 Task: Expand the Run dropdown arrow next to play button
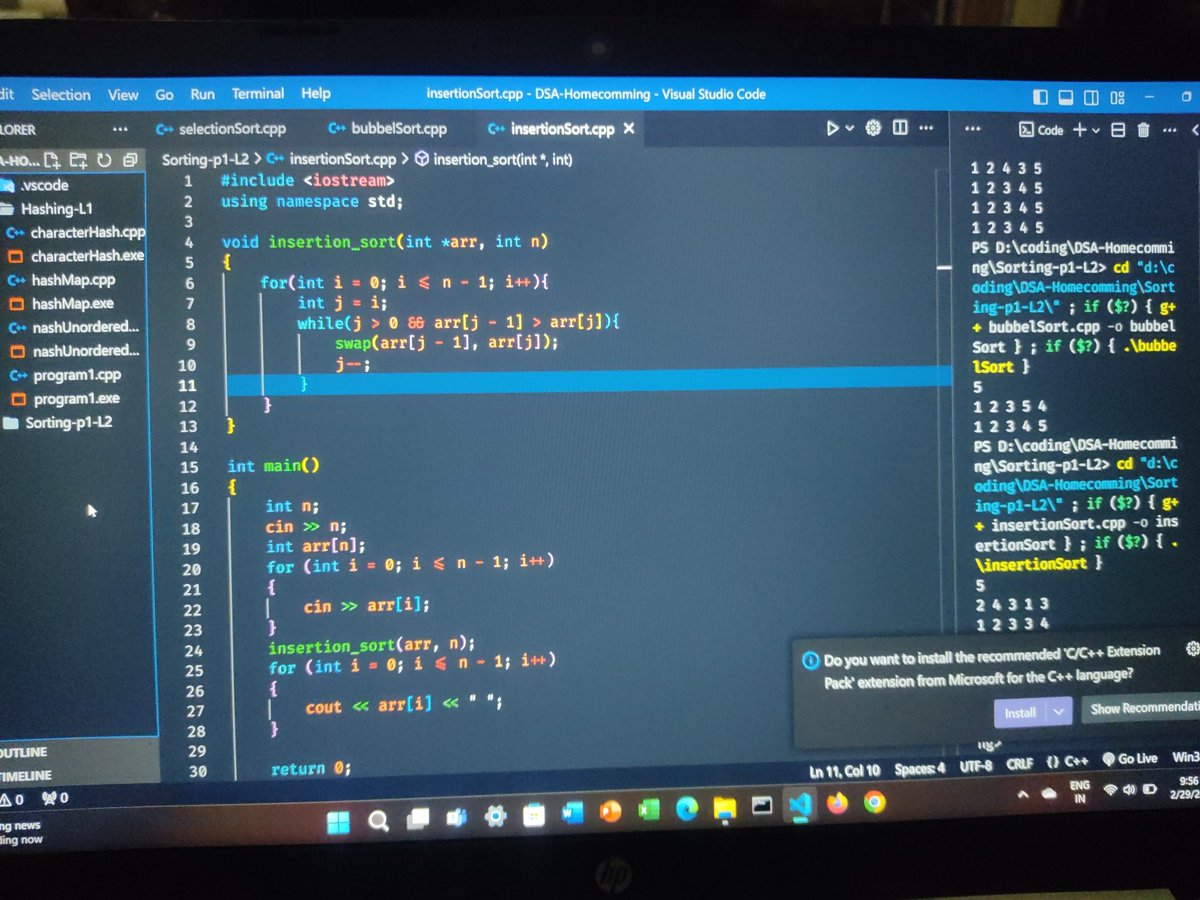(850, 128)
